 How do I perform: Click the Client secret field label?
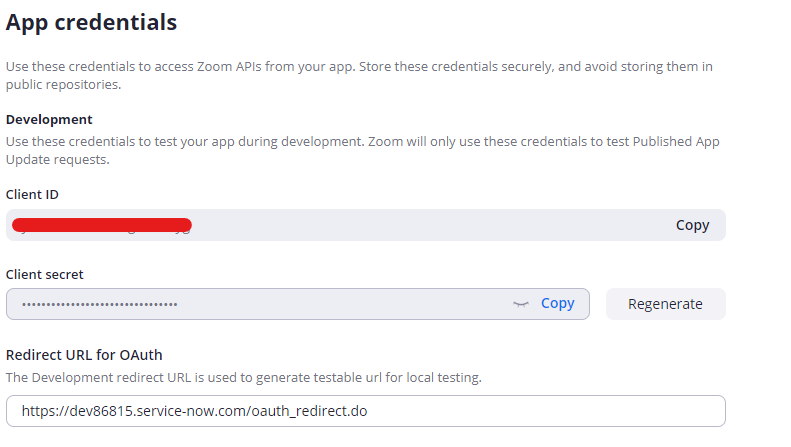(44, 274)
